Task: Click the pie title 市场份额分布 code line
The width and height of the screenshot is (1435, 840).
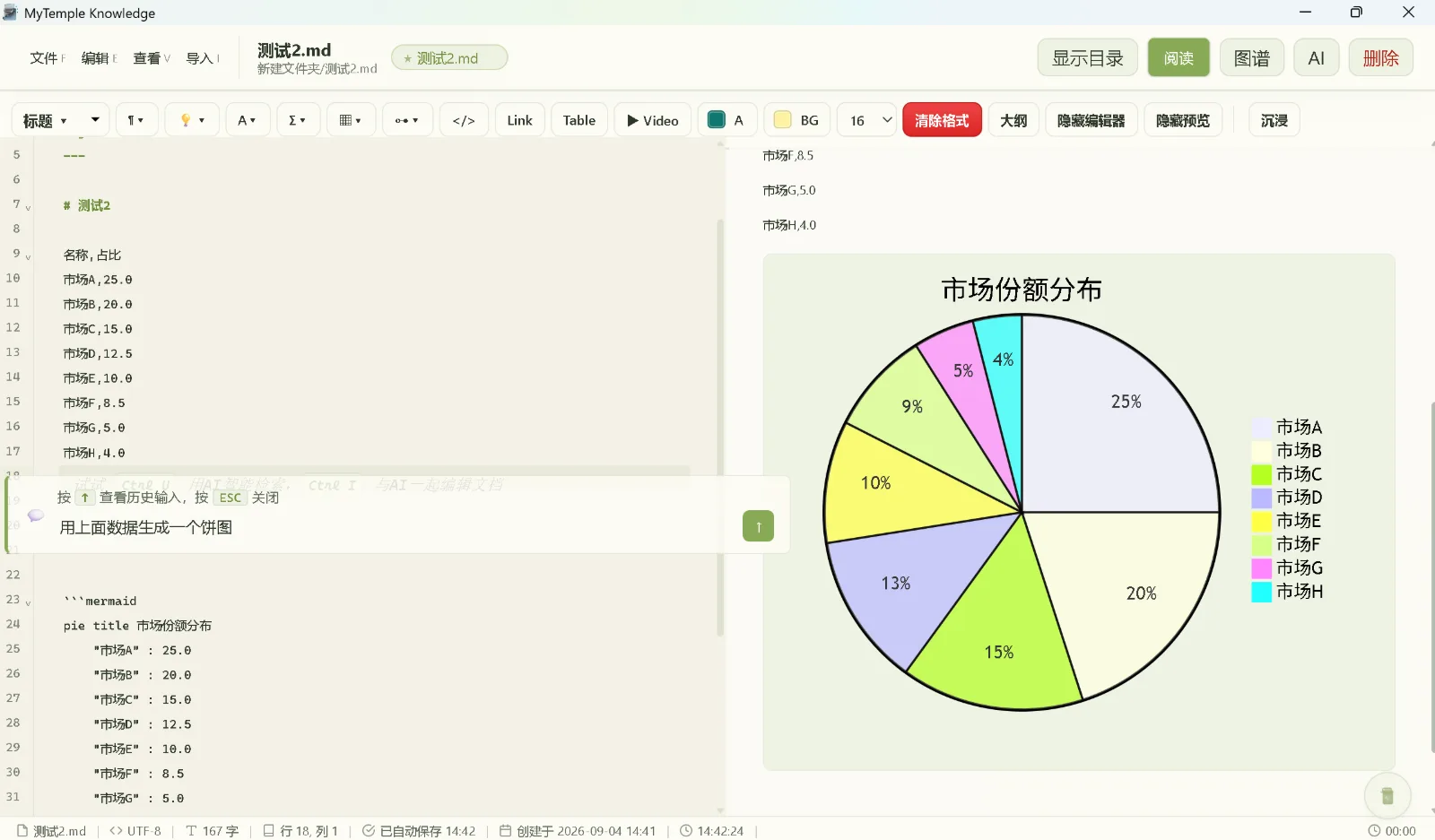Action: (x=137, y=625)
